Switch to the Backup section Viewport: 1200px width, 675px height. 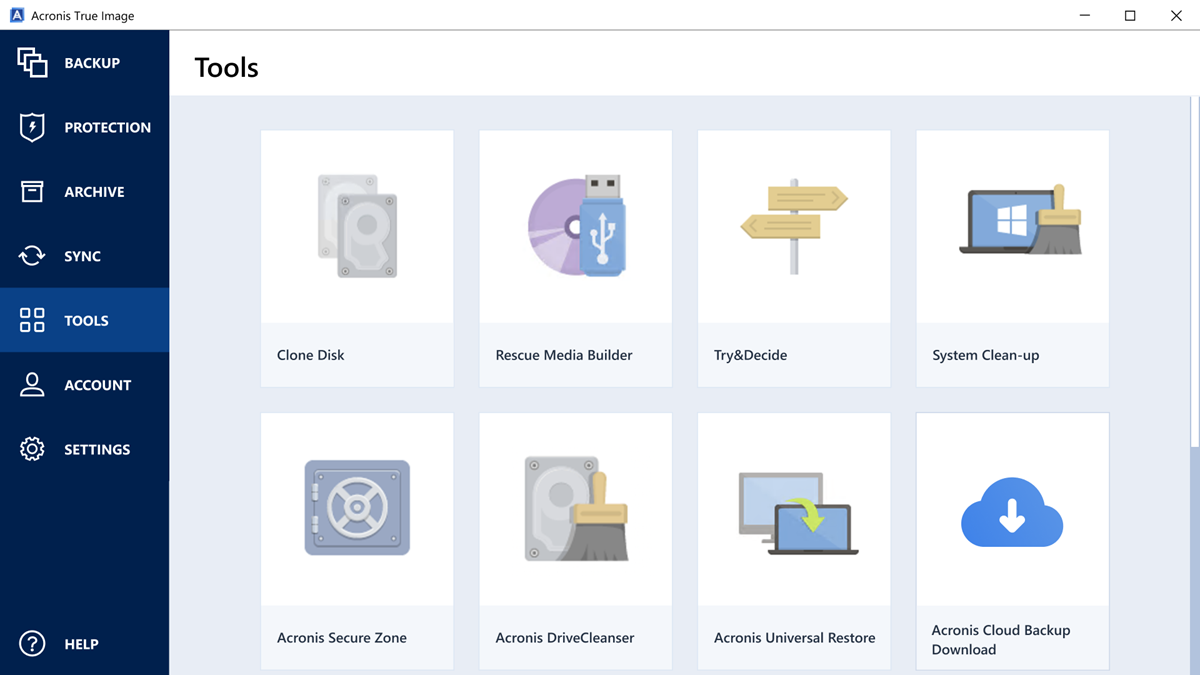point(85,63)
